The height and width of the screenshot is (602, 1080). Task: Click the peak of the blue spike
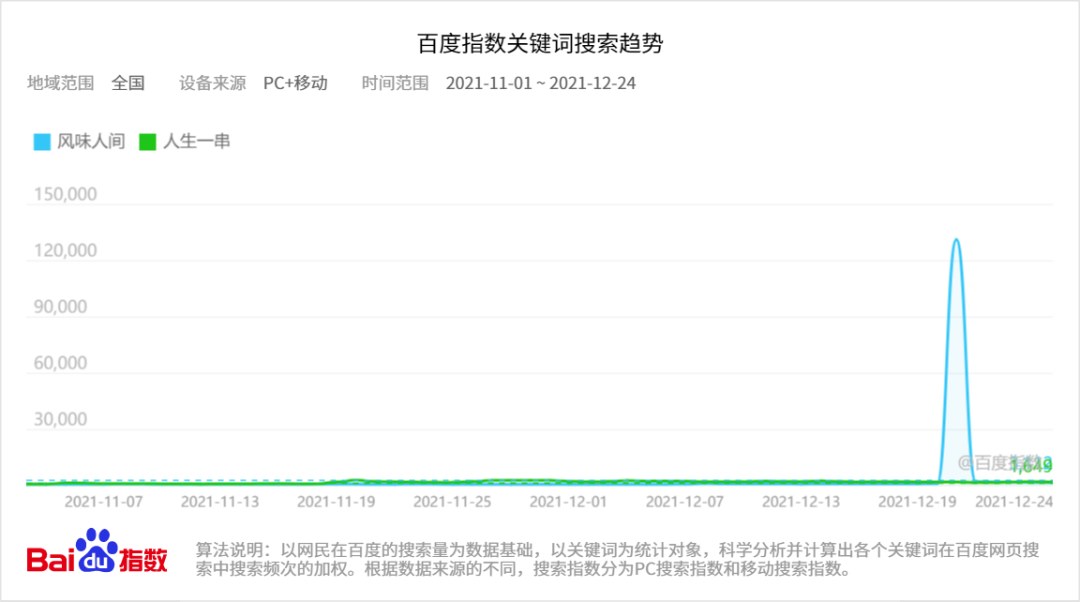pos(956,240)
